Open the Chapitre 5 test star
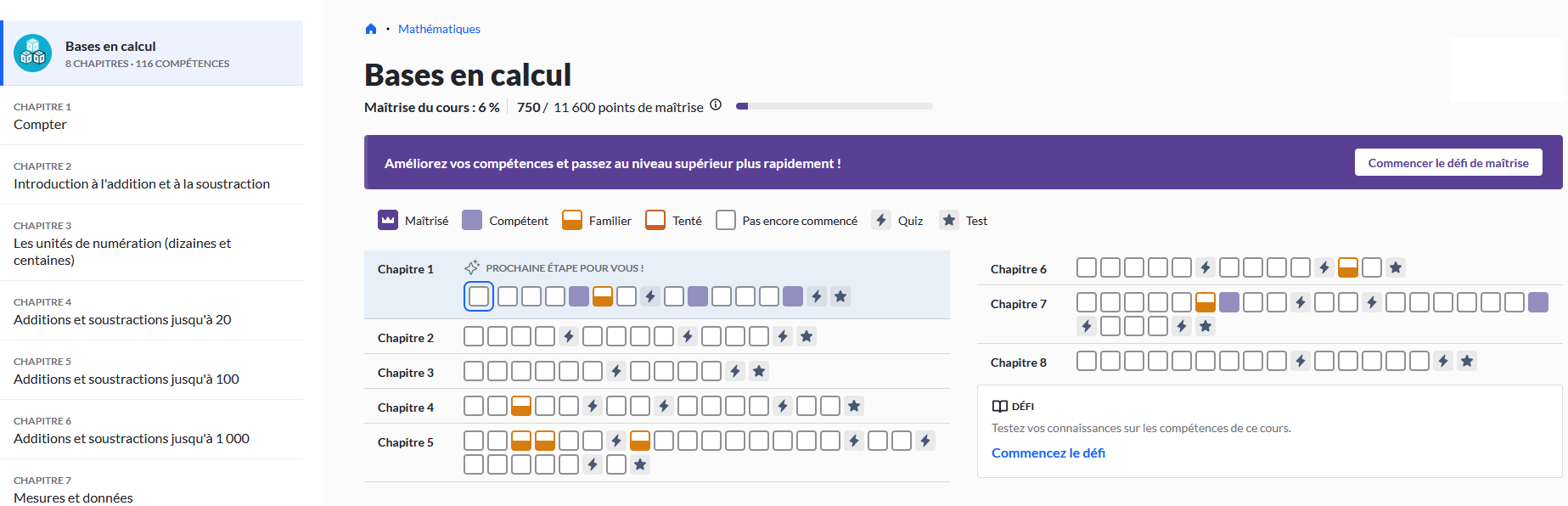The height and width of the screenshot is (506, 1568). [640, 464]
